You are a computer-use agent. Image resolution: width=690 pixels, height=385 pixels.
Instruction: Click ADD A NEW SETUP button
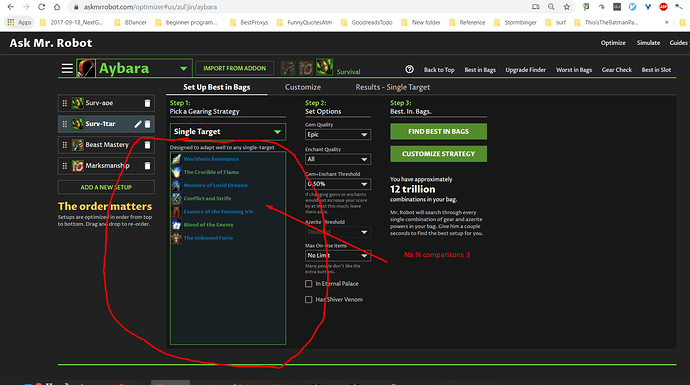coord(106,187)
